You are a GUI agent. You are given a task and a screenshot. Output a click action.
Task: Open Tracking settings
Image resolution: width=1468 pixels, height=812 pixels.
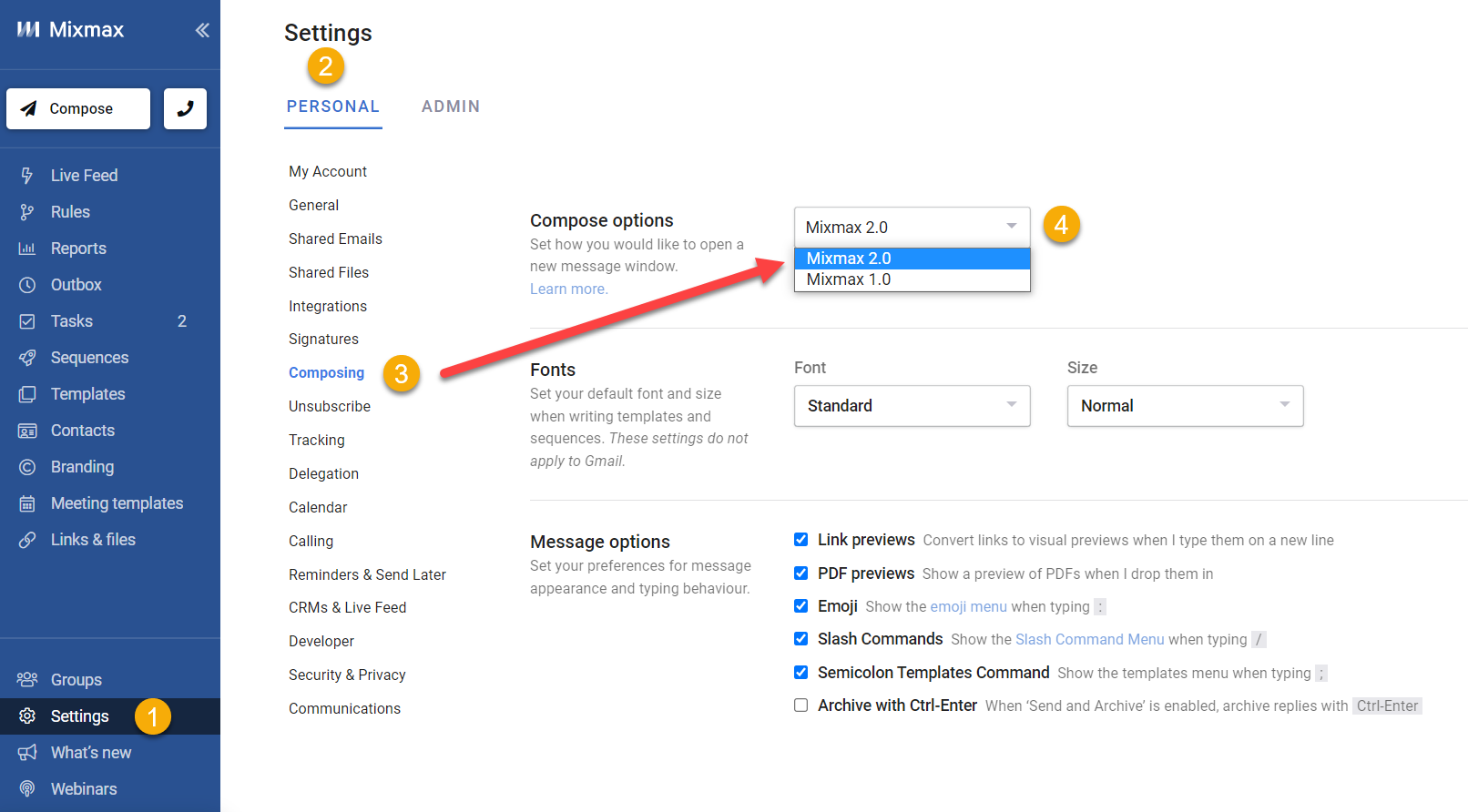pyautogui.click(x=317, y=441)
